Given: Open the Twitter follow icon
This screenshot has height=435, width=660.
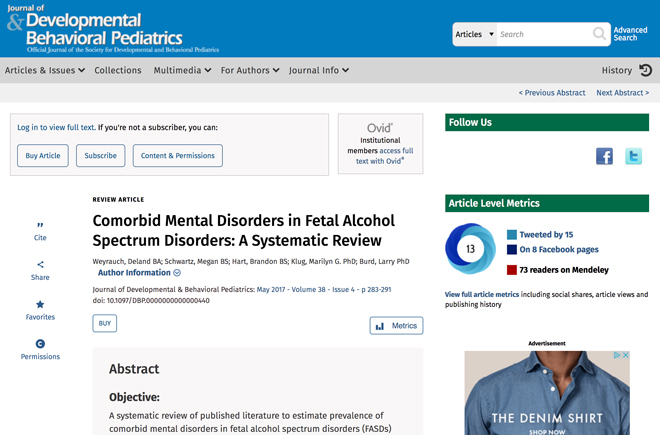Looking at the screenshot, I should 633,156.
